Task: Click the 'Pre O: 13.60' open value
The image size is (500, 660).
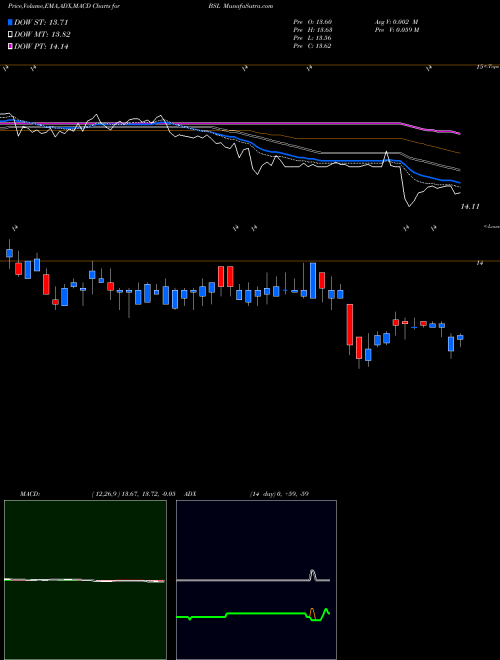Action: click(312, 22)
